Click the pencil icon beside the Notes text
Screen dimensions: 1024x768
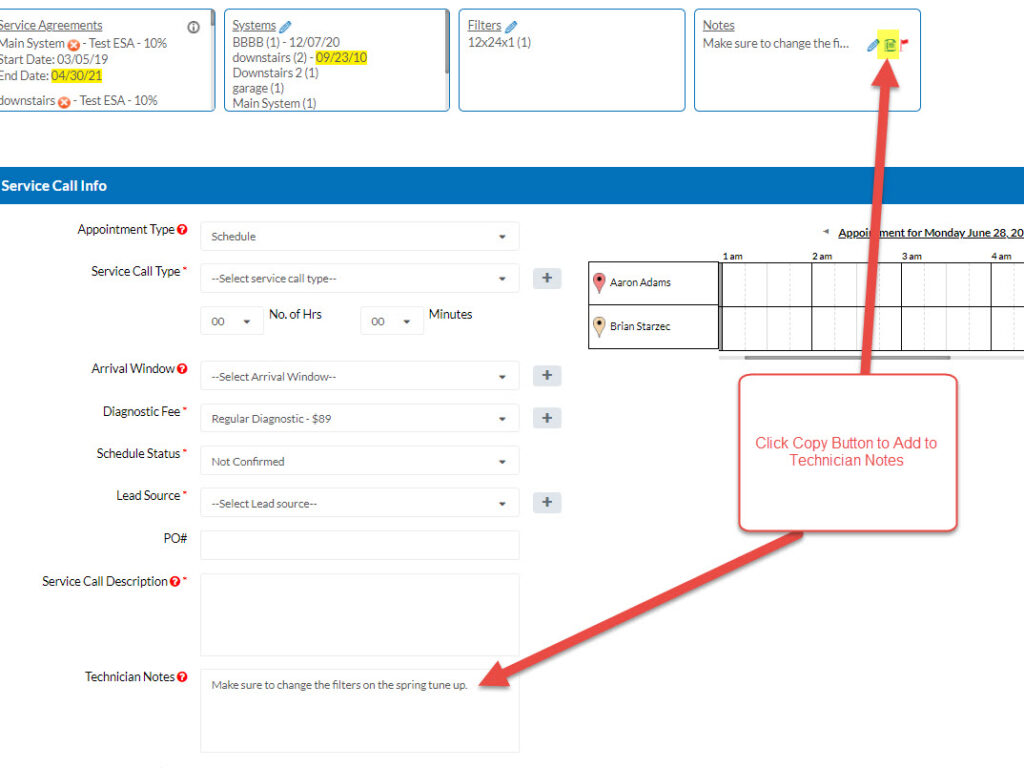click(873, 44)
